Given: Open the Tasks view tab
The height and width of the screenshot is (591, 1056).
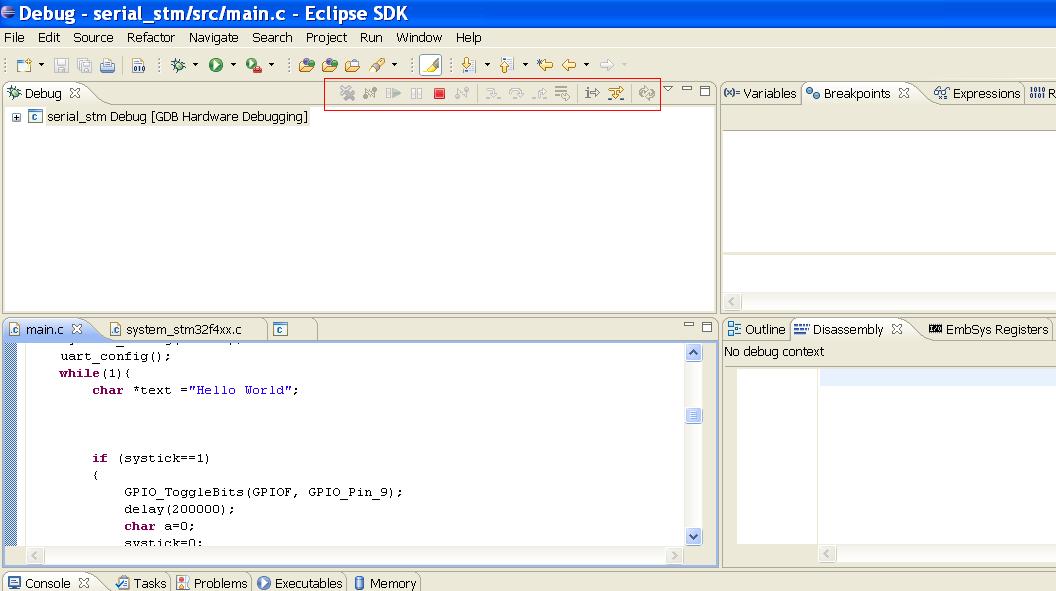Looking at the screenshot, I should [x=141, y=583].
